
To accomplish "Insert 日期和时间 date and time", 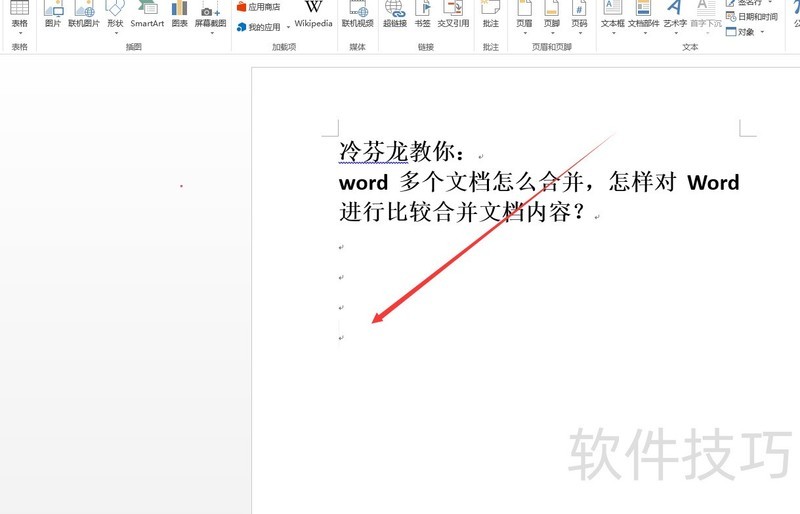I will pyautogui.click(x=752, y=17).
